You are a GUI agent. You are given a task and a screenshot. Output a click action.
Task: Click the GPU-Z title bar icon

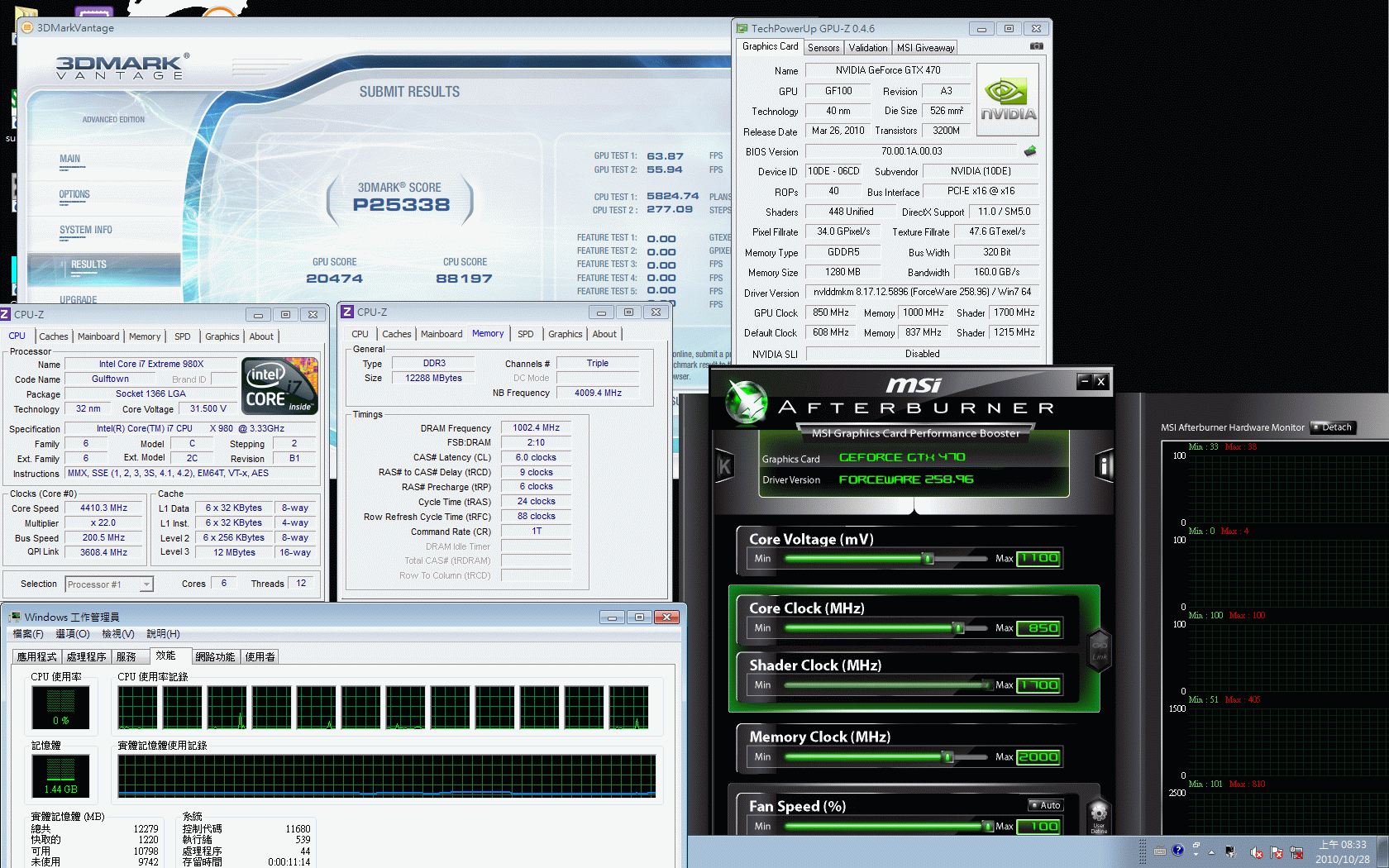[x=742, y=28]
